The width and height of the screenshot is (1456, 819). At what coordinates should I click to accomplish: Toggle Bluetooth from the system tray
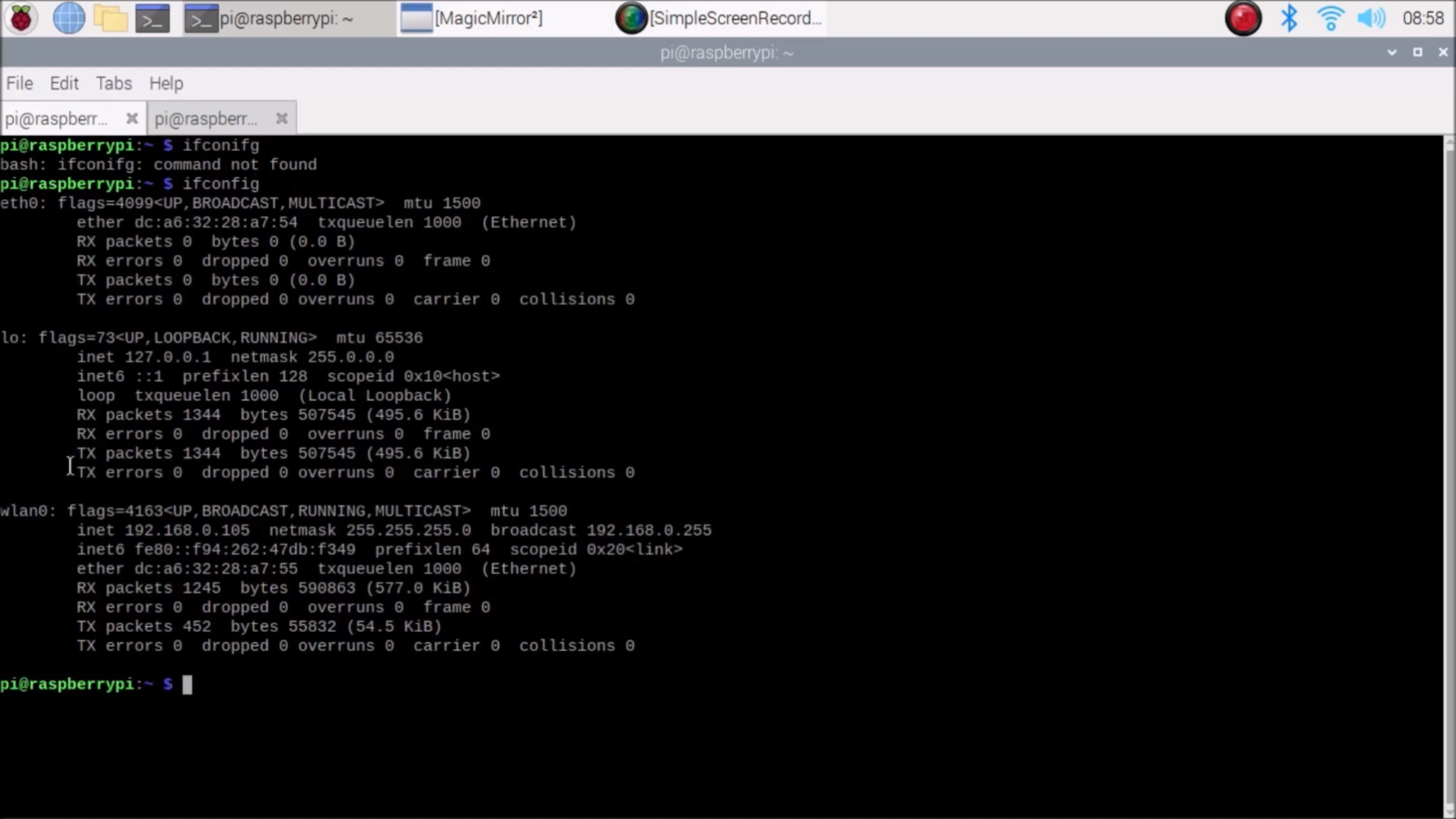click(x=1289, y=17)
